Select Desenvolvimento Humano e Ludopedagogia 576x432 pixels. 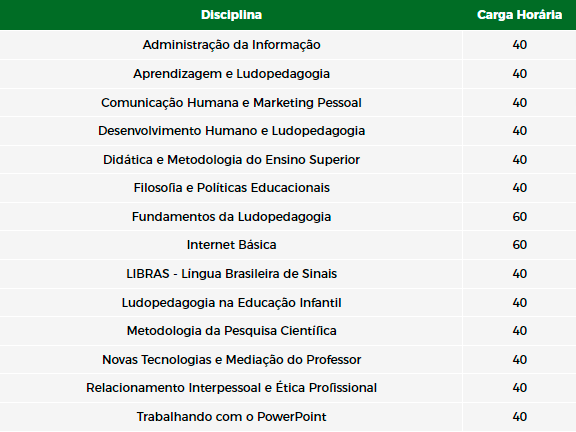[231, 131]
